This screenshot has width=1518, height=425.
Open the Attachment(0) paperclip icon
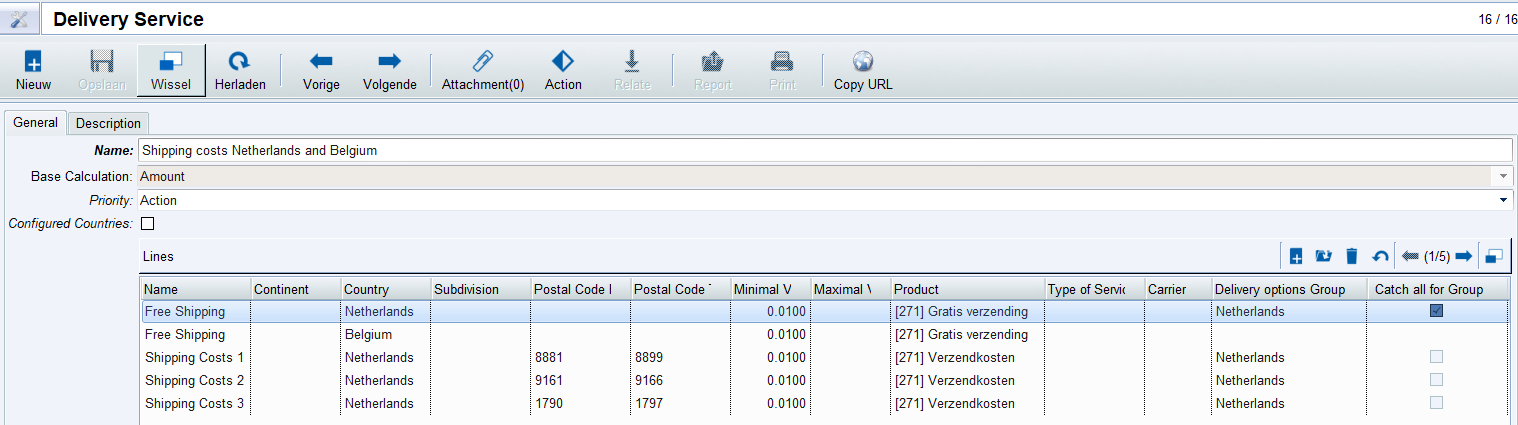(x=483, y=62)
